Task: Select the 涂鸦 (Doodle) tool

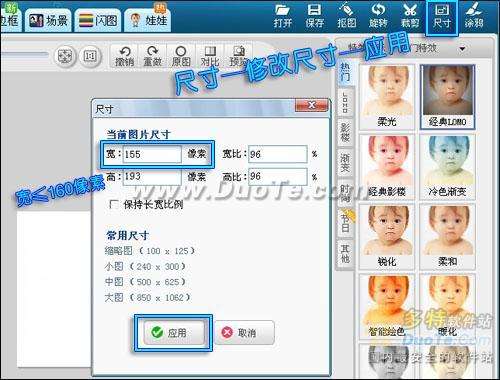Action: point(474,16)
